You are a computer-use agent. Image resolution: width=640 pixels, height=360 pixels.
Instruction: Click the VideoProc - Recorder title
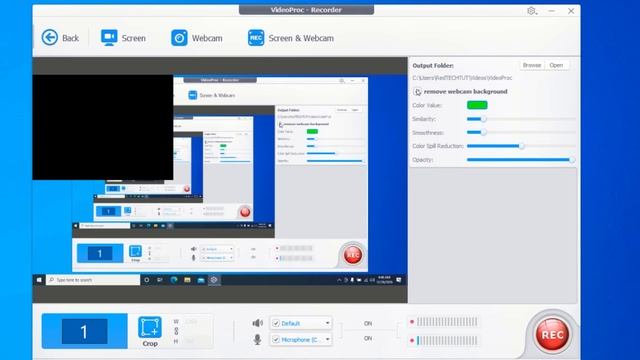[306, 10]
